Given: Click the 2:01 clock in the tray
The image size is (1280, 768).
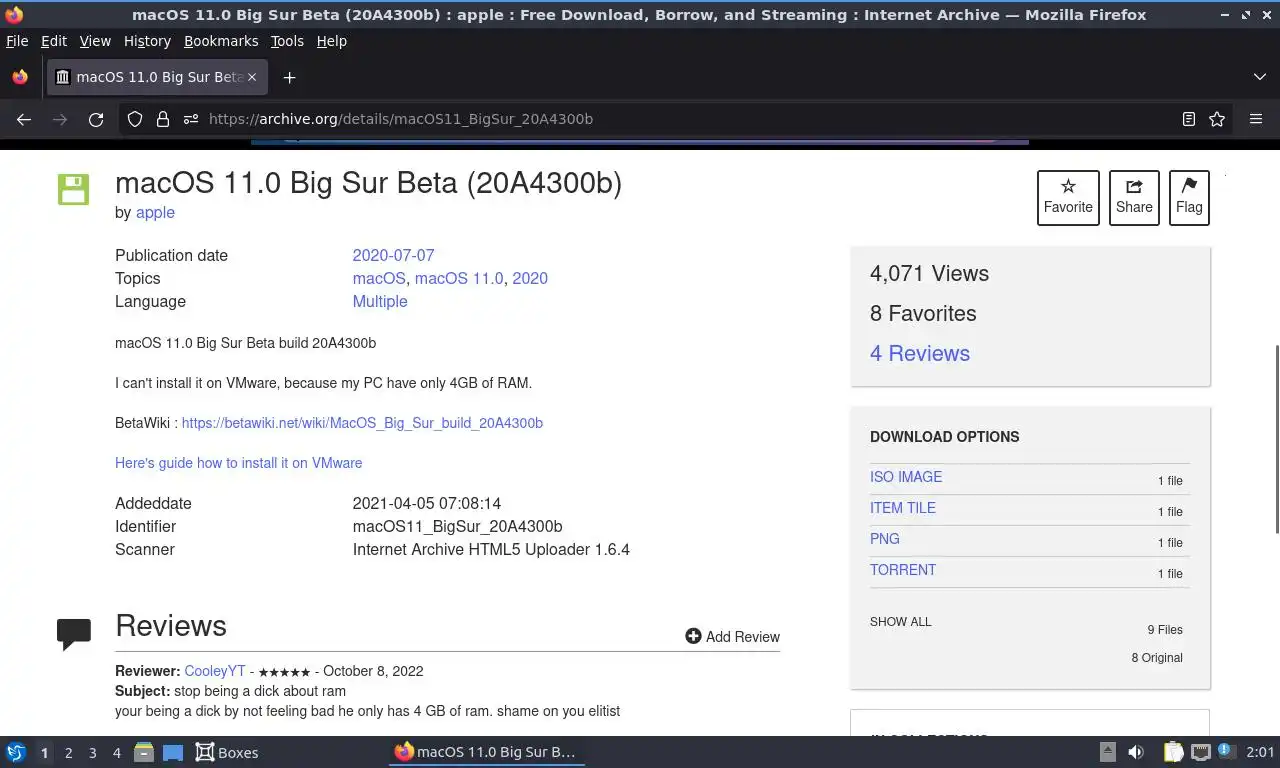Looking at the screenshot, I should pos(1260,752).
